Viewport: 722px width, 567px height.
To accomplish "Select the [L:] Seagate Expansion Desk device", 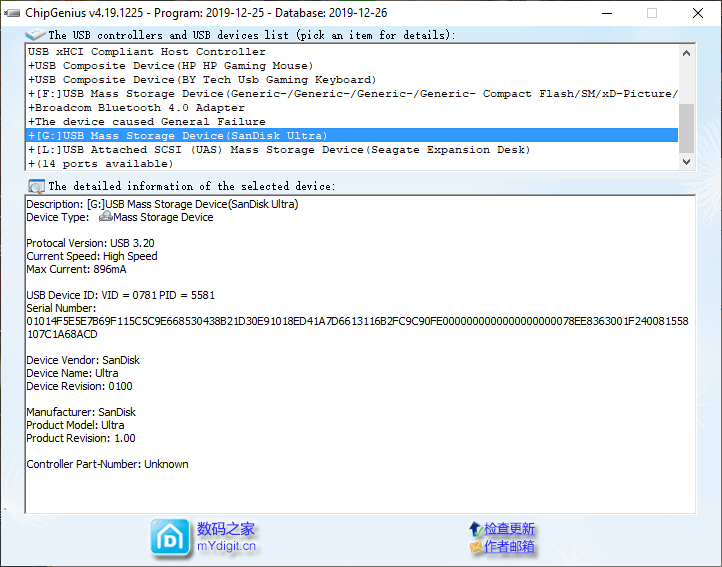I will click(x=352, y=150).
